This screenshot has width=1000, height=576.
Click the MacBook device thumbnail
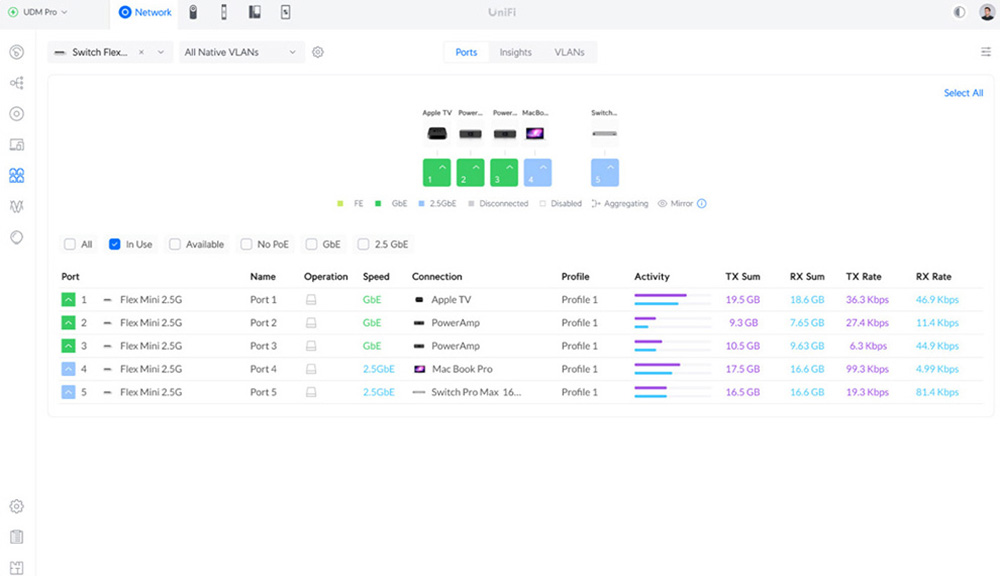click(534, 133)
